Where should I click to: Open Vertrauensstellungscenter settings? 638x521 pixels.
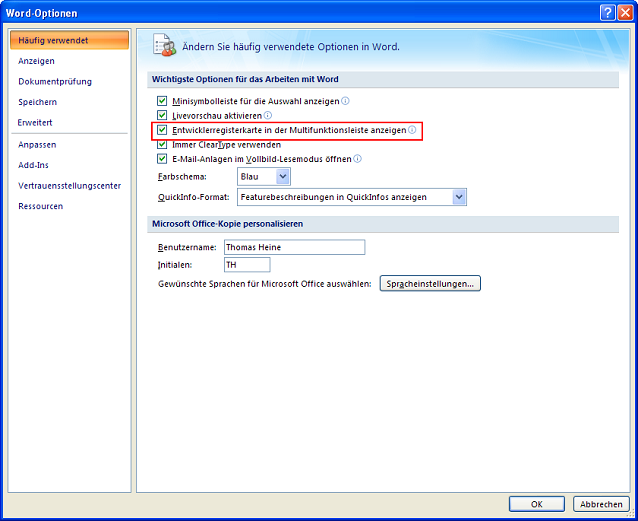pos(70,186)
